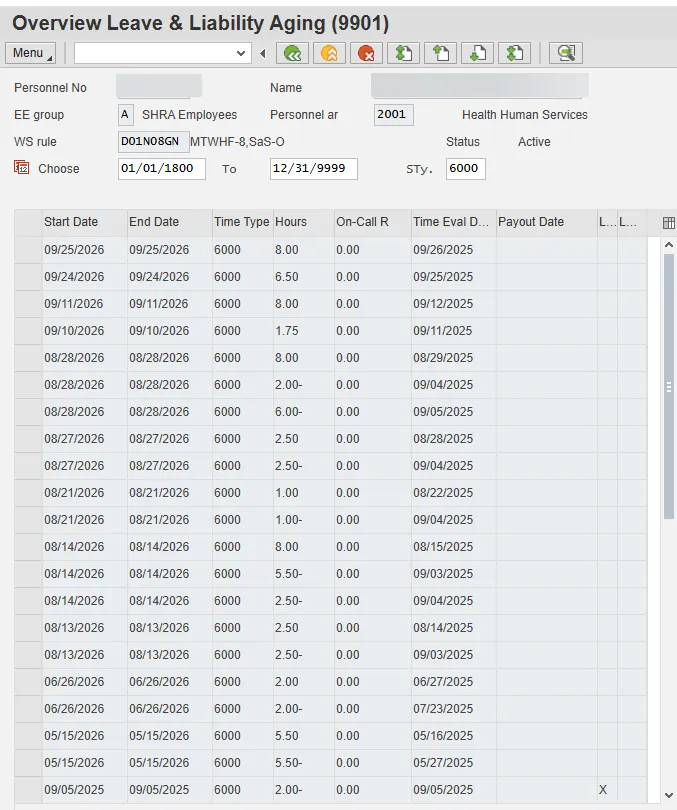
Task: Jump to last page using toolbar icon
Action: click(x=514, y=53)
